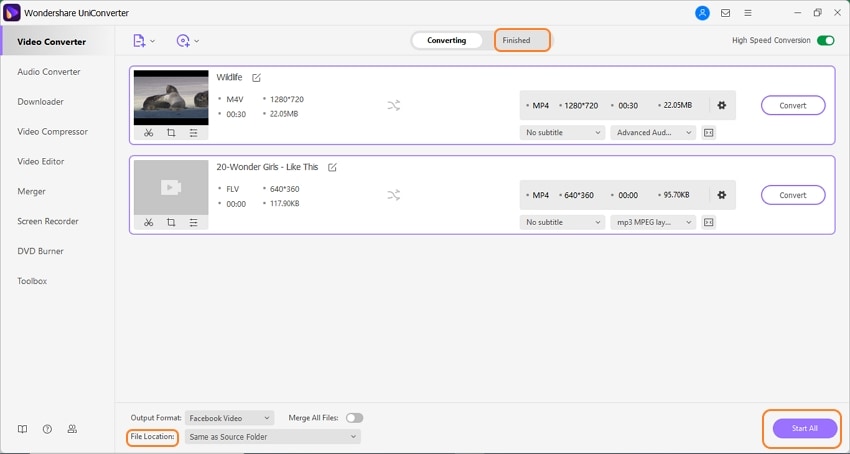Click the File Location label
This screenshot has height=454, width=850.
click(x=152, y=437)
